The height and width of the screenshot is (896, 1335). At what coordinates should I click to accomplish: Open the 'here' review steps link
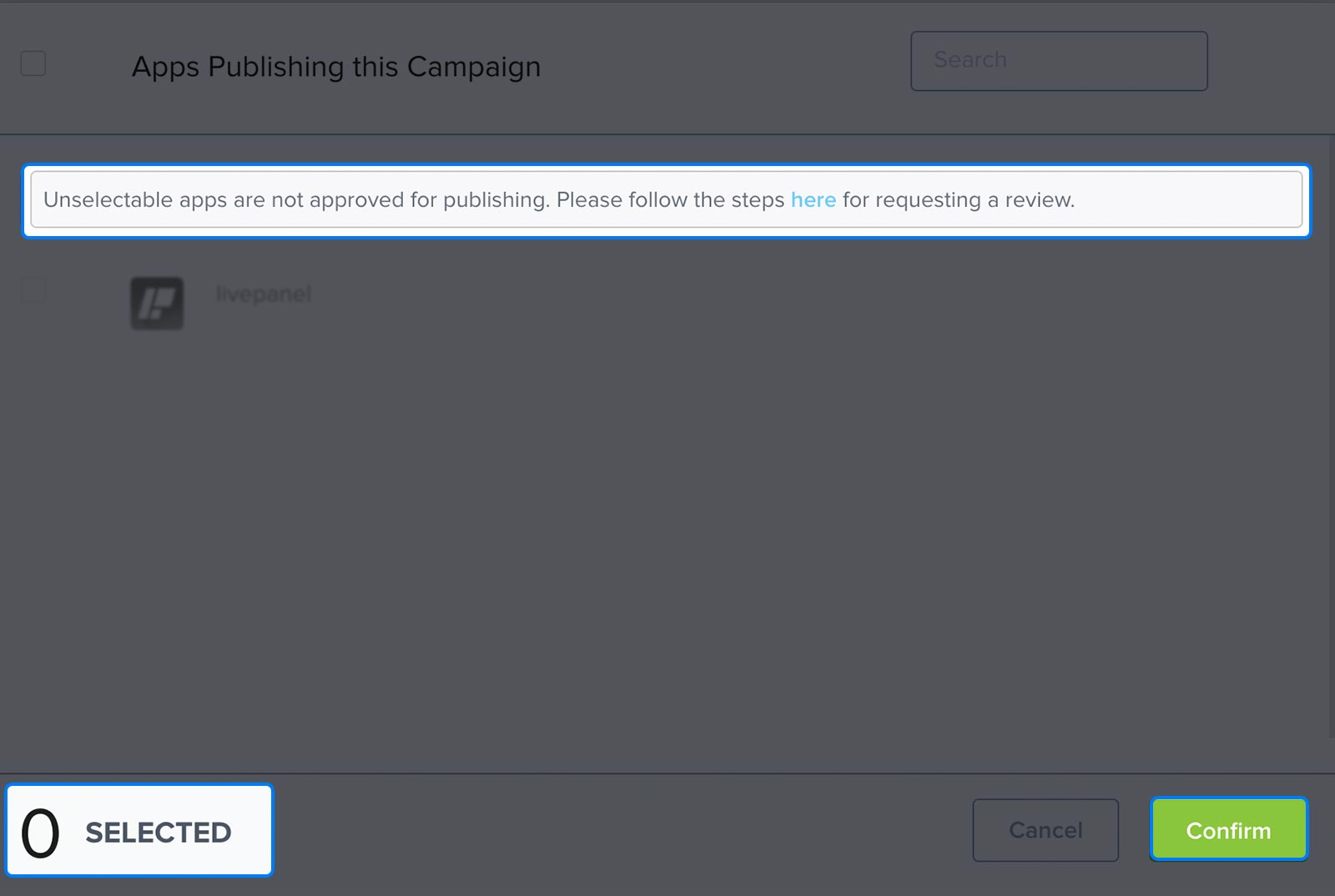(x=814, y=200)
